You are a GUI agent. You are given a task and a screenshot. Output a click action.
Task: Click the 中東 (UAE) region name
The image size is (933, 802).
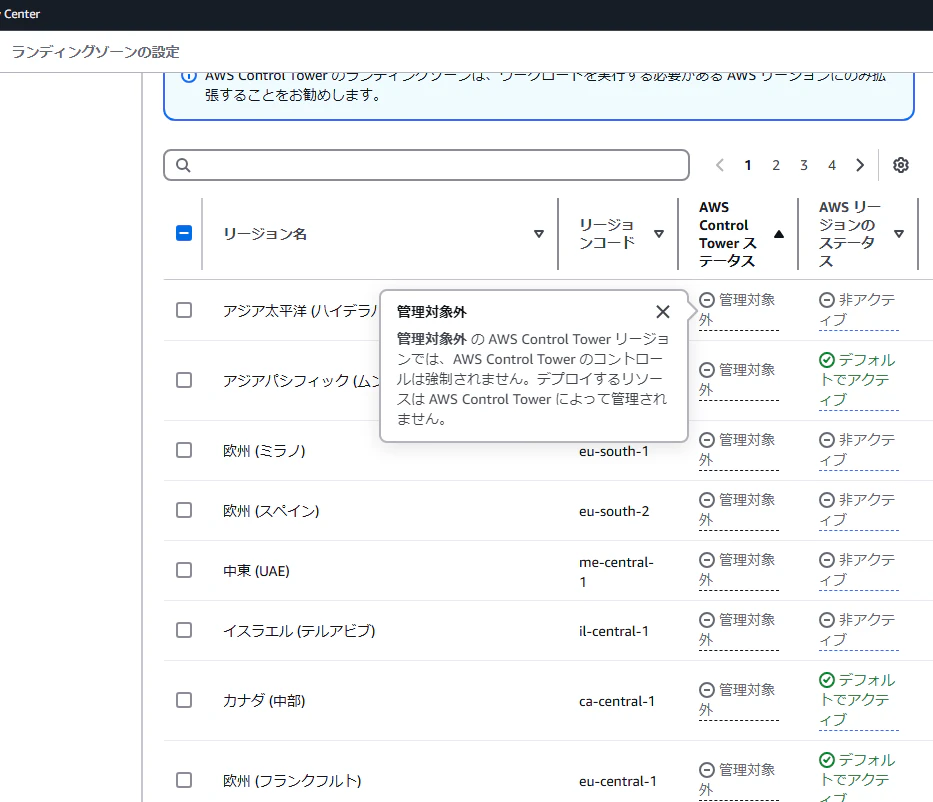pyautogui.click(x=256, y=571)
